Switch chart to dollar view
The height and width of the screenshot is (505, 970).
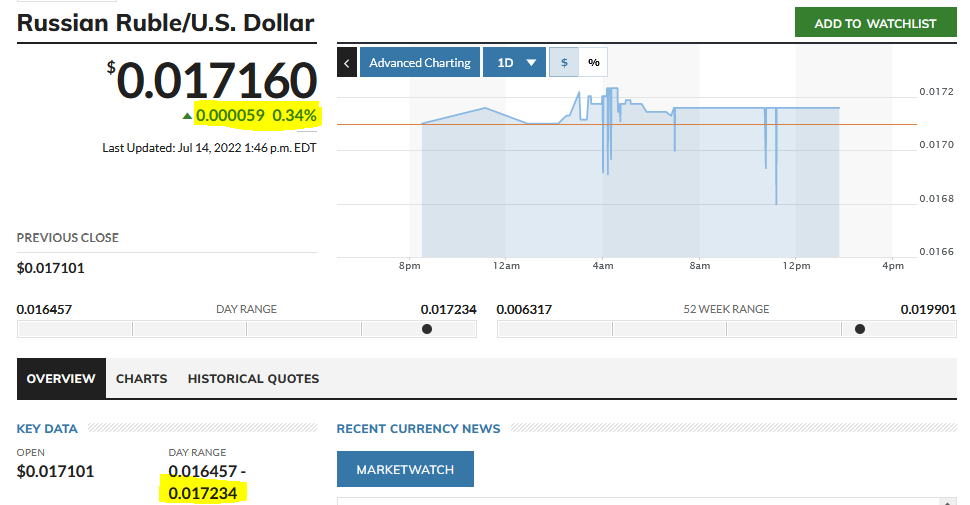[564, 63]
